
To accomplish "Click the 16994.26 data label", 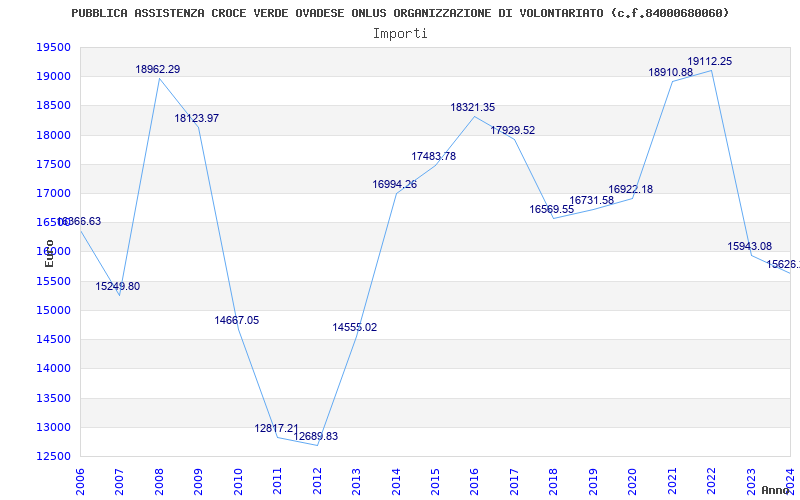I will coord(394,185).
